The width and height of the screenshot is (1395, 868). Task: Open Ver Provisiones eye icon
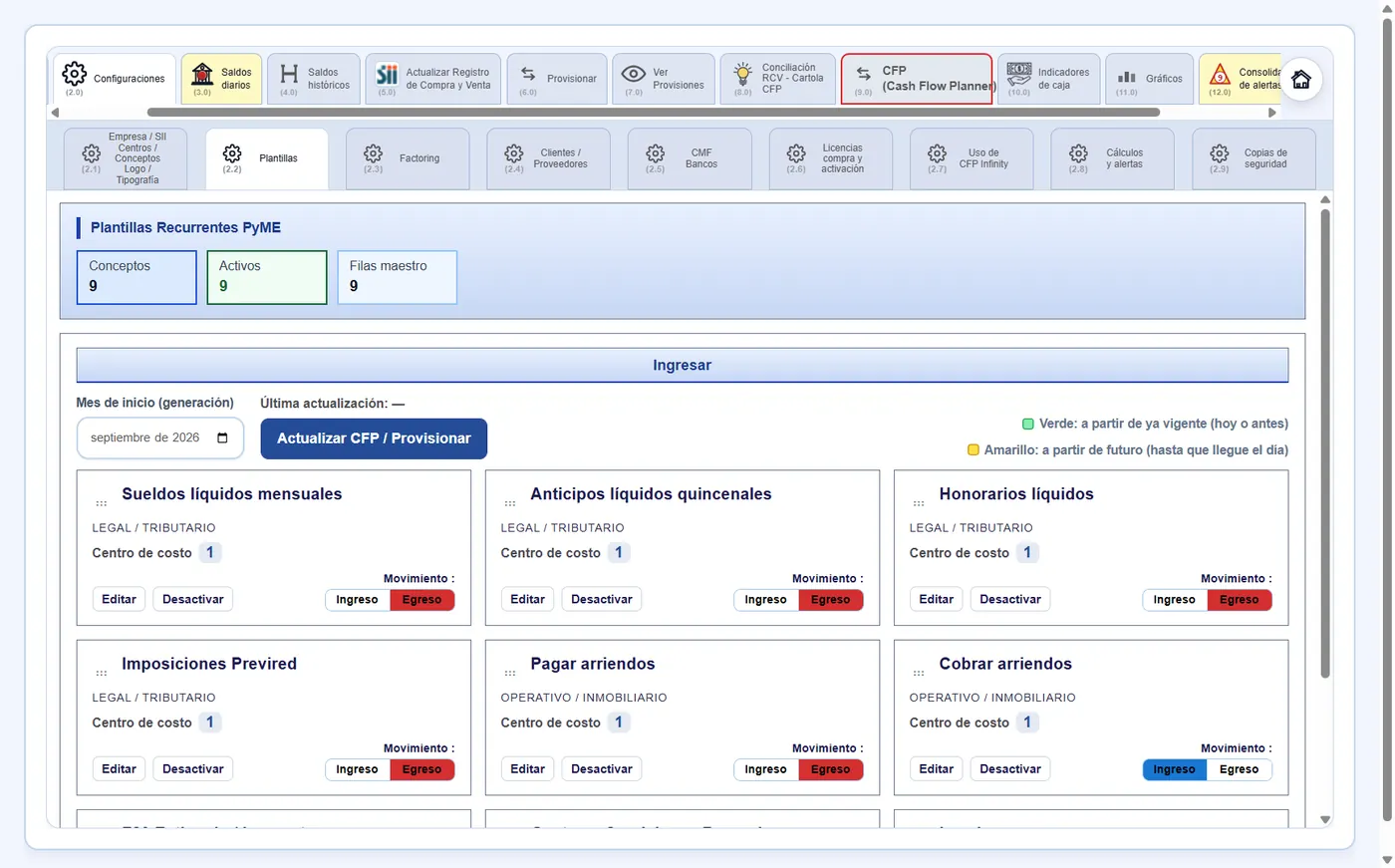coord(633,75)
